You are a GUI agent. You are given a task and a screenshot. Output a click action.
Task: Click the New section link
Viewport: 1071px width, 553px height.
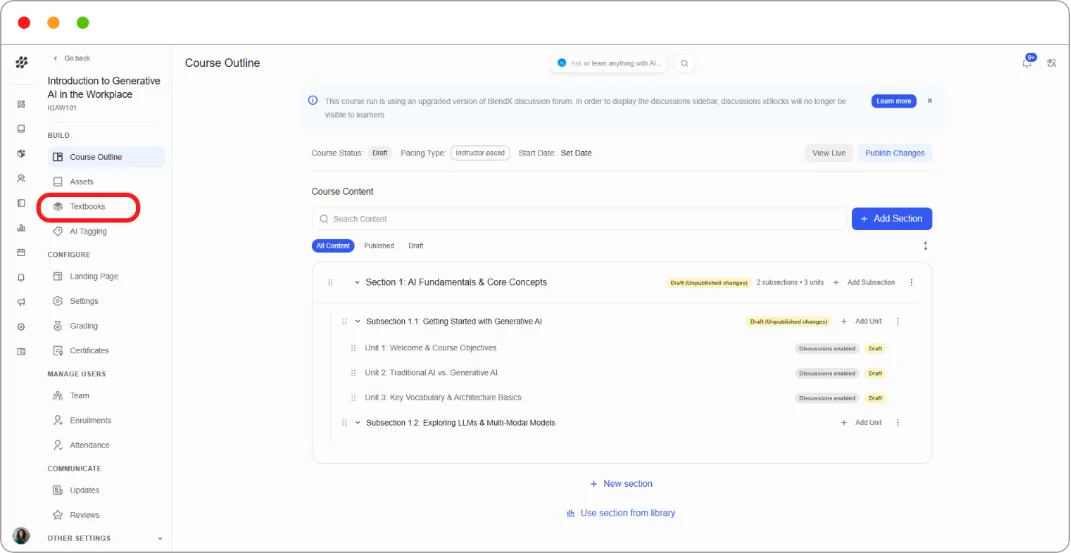click(x=622, y=484)
